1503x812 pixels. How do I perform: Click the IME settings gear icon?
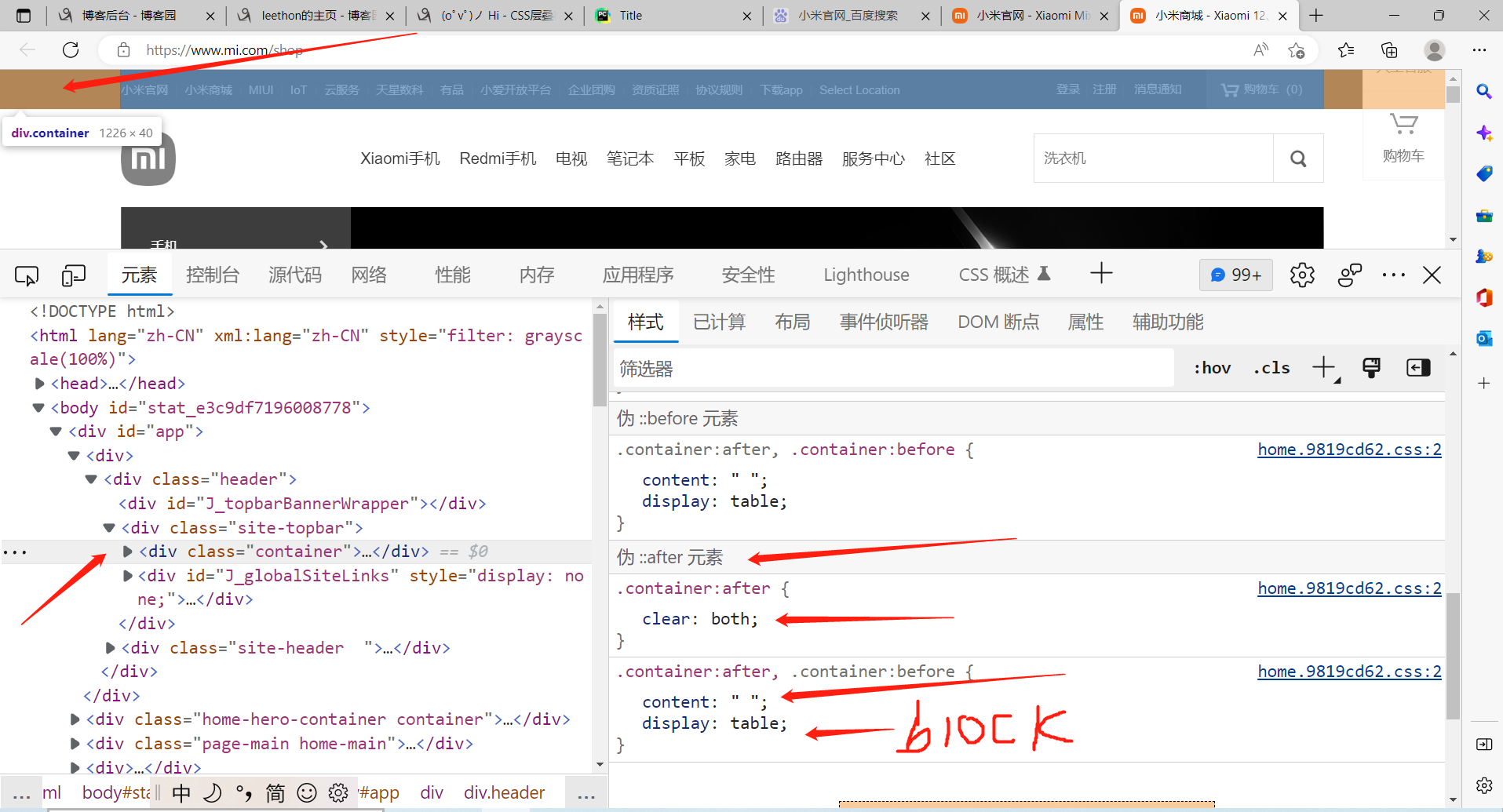pos(338,792)
